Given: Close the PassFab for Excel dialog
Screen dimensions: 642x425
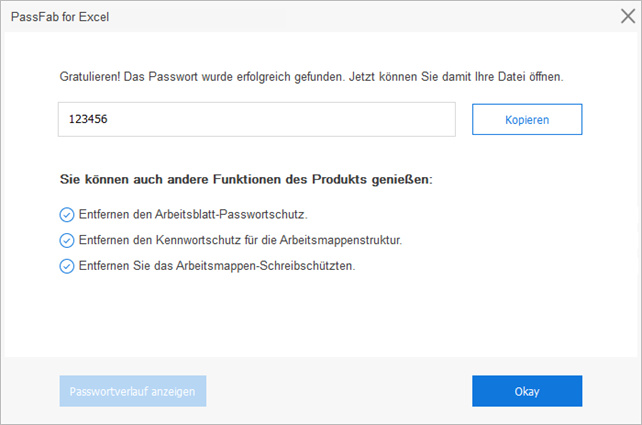Looking at the screenshot, I should (x=628, y=16).
